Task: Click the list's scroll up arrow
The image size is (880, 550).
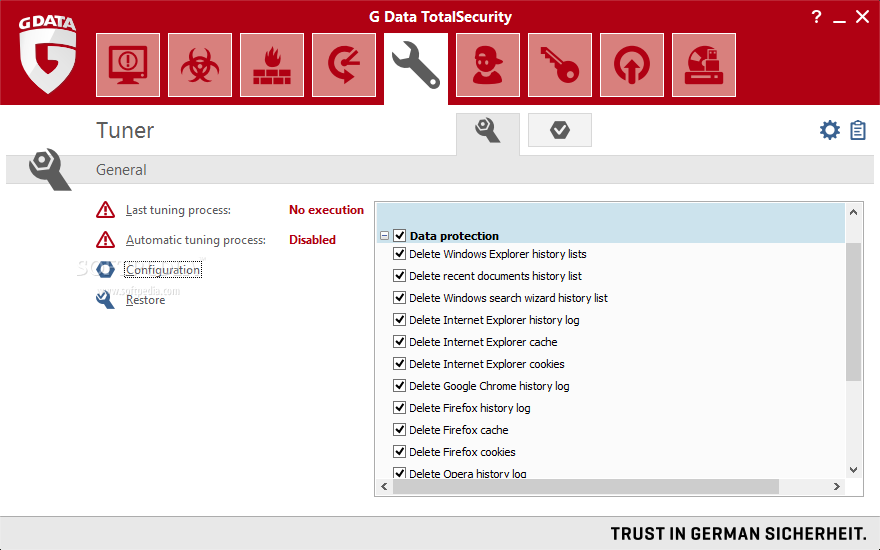Action: (853, 212)
